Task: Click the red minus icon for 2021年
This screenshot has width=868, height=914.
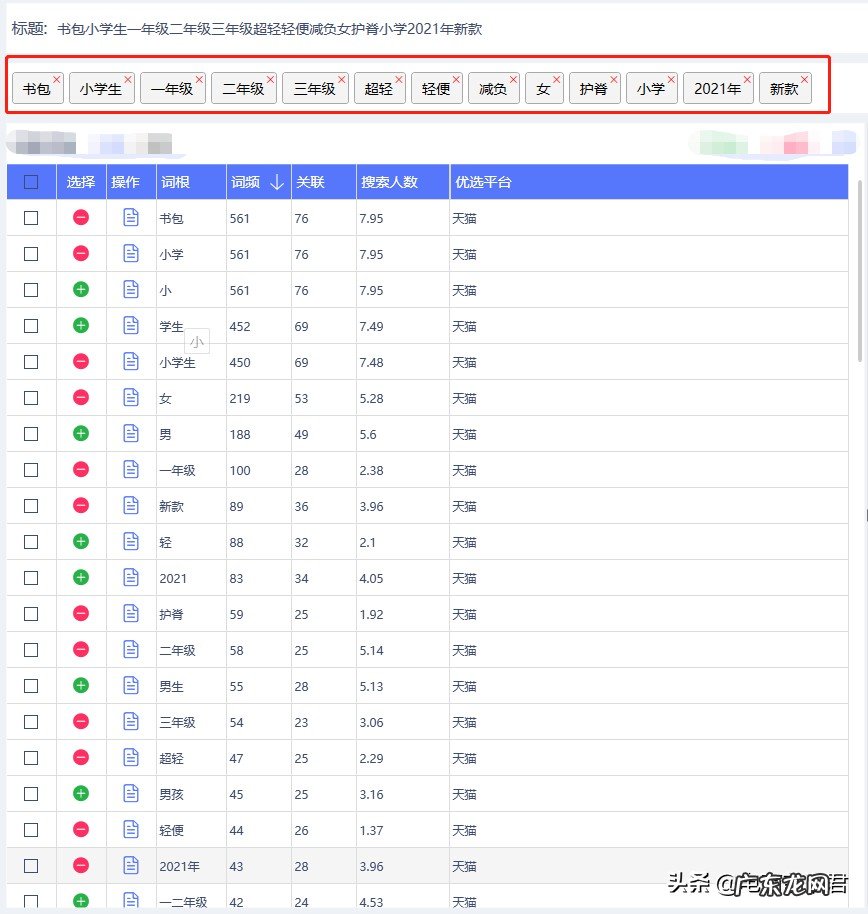Action: 82,866
